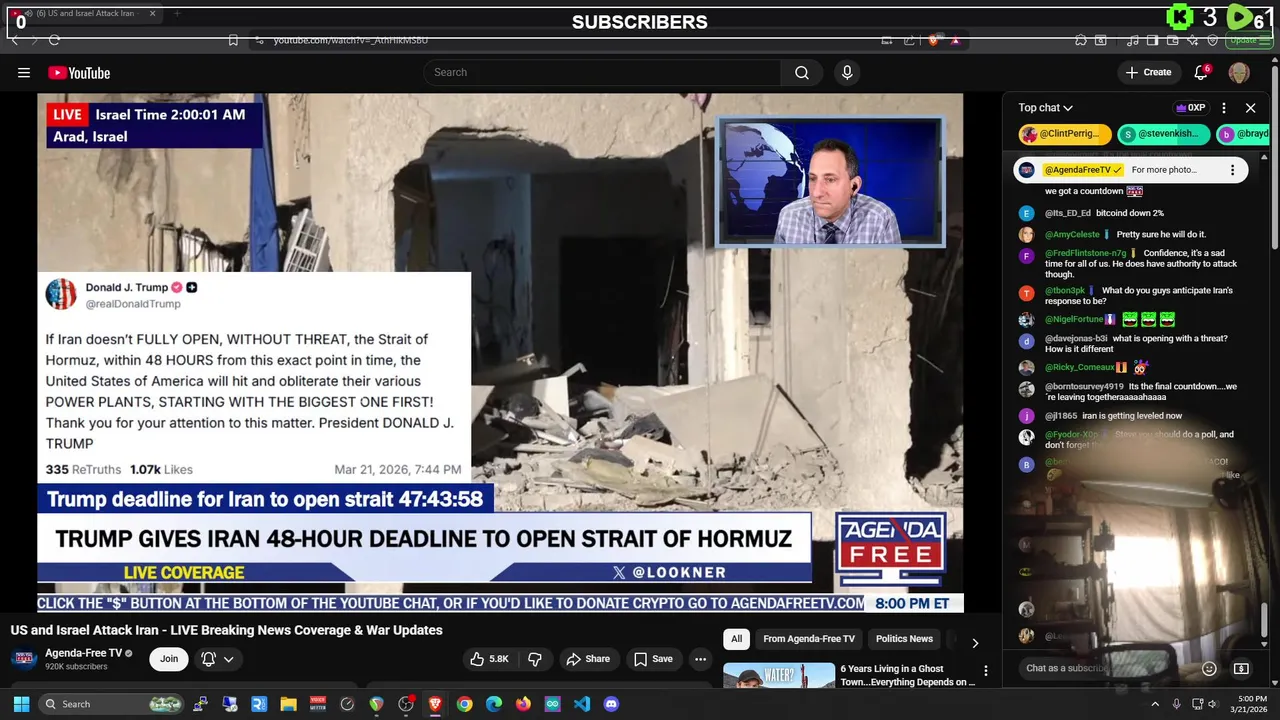Click the live video player
1280x720 pixels.
[x=500, y=352]
